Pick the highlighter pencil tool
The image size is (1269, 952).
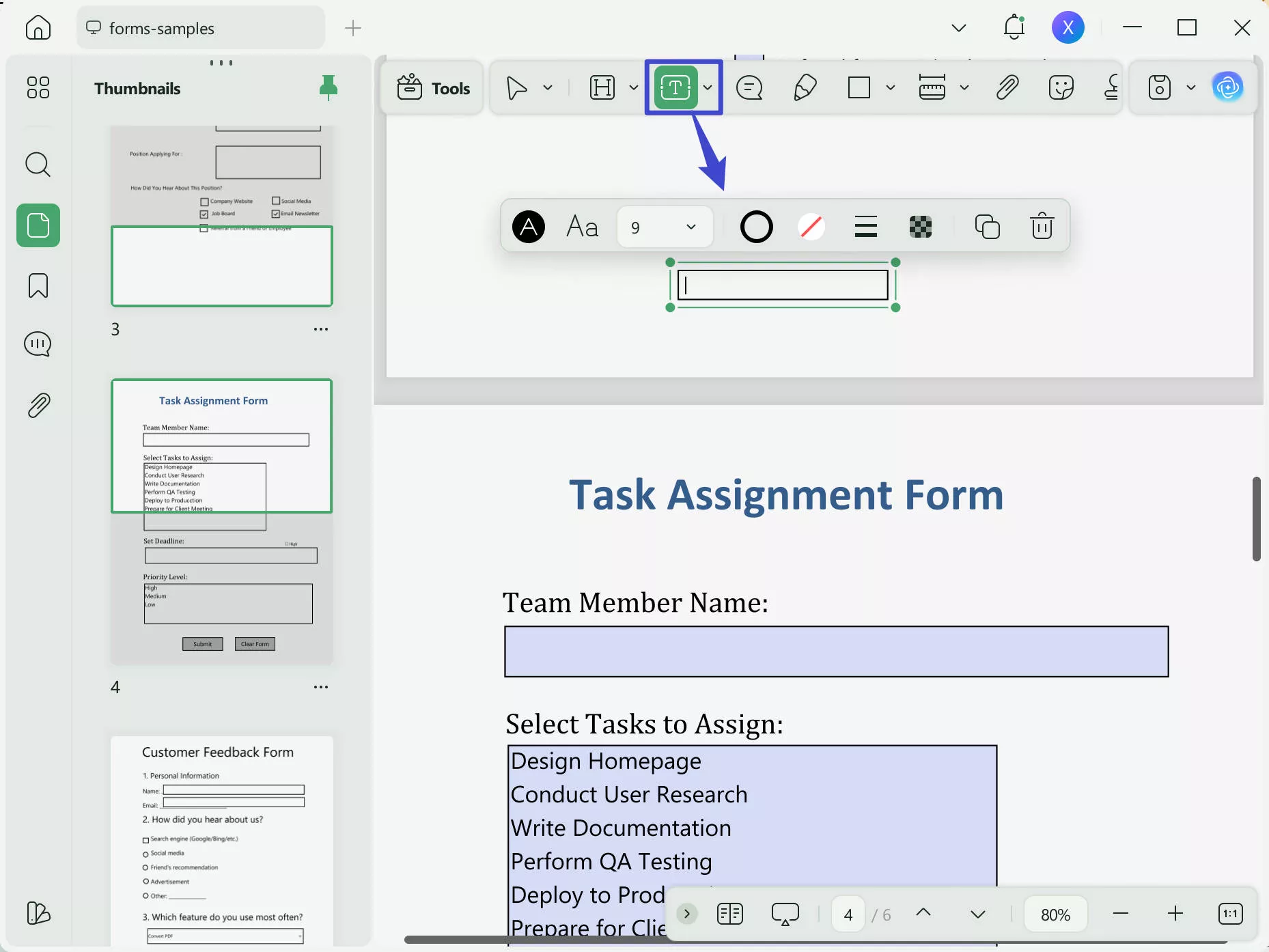[x=804, y=87]
